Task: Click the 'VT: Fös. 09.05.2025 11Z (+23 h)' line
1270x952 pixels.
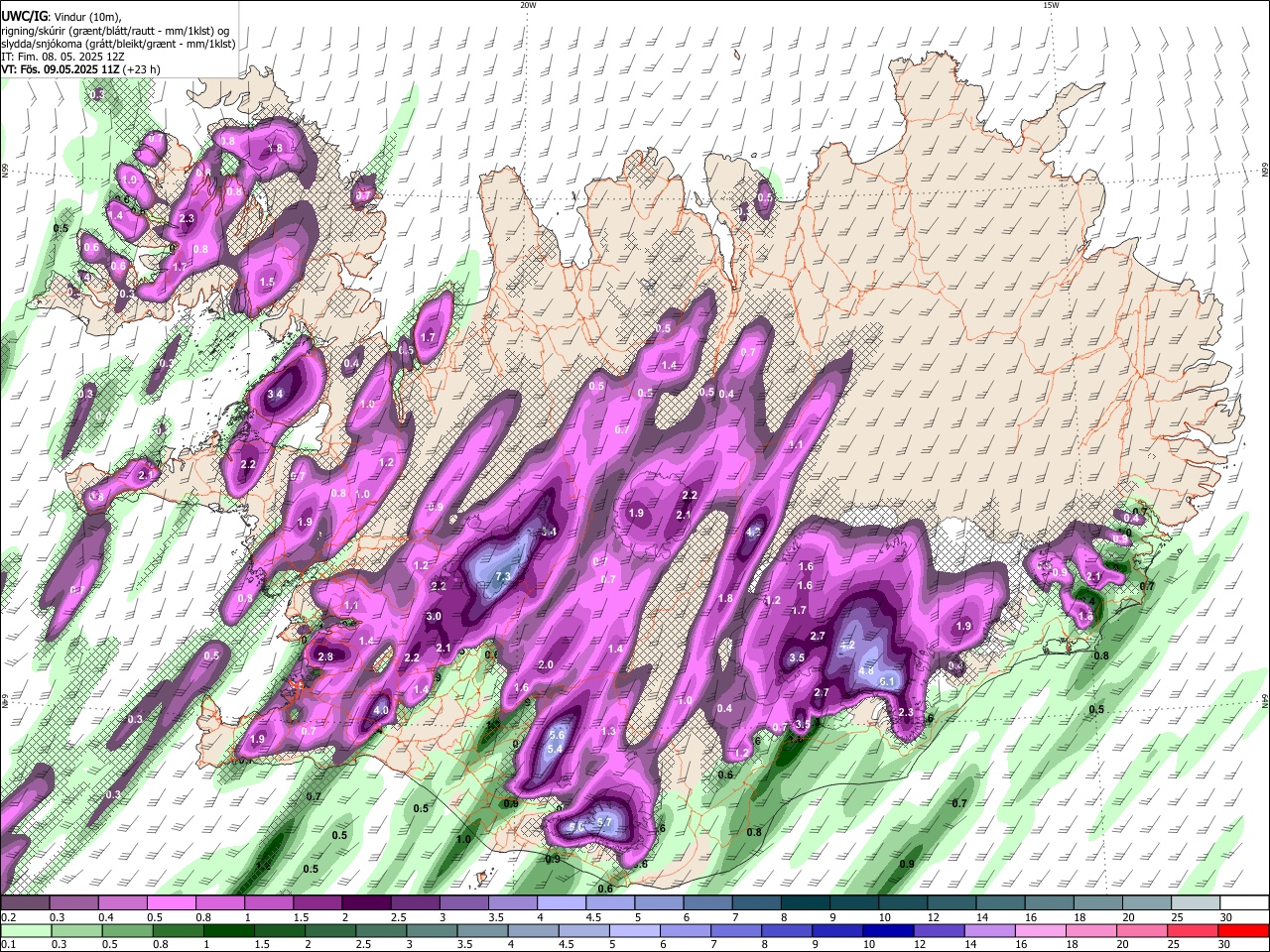Action: pyautogui.click(x=81, y=69)
